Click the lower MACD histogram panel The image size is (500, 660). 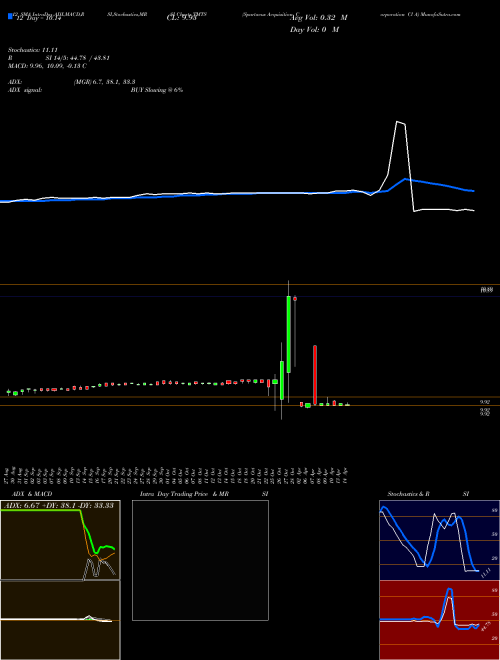[60, 620]
